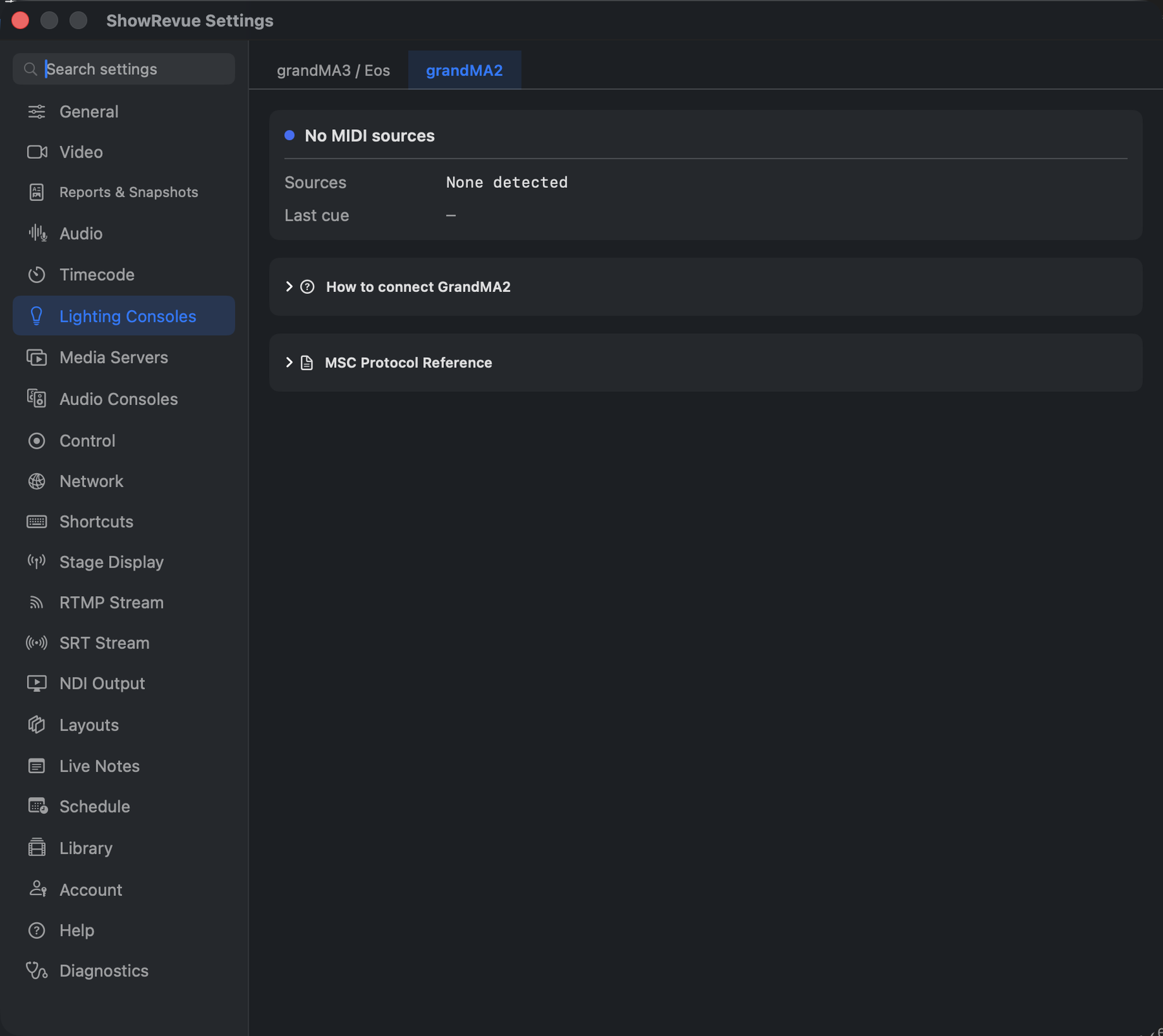Show the Library section
Image resolution: width=1163 pixels, height=1036 pixels.
[123, 847]
